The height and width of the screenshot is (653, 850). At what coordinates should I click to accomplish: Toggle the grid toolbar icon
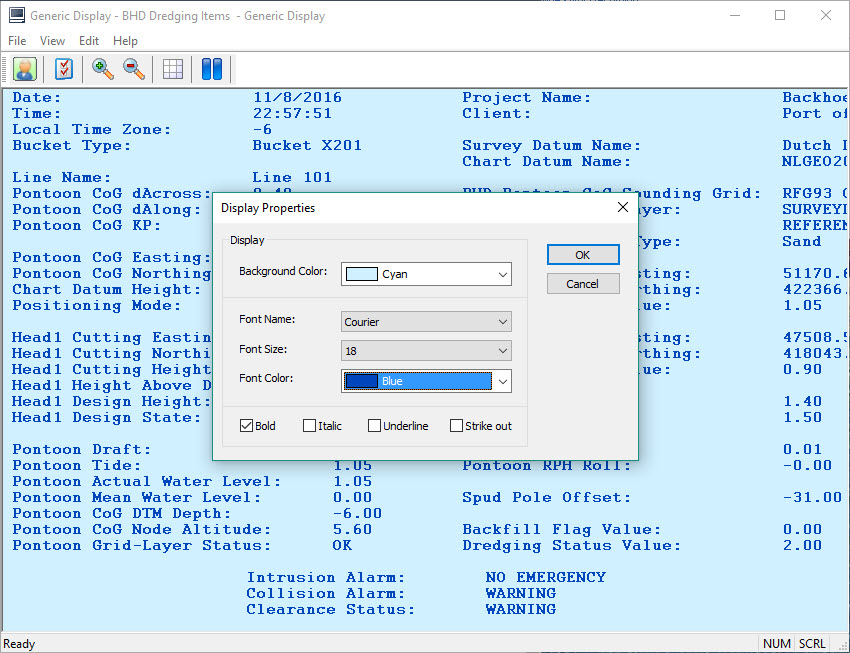(x=173, y=69)
